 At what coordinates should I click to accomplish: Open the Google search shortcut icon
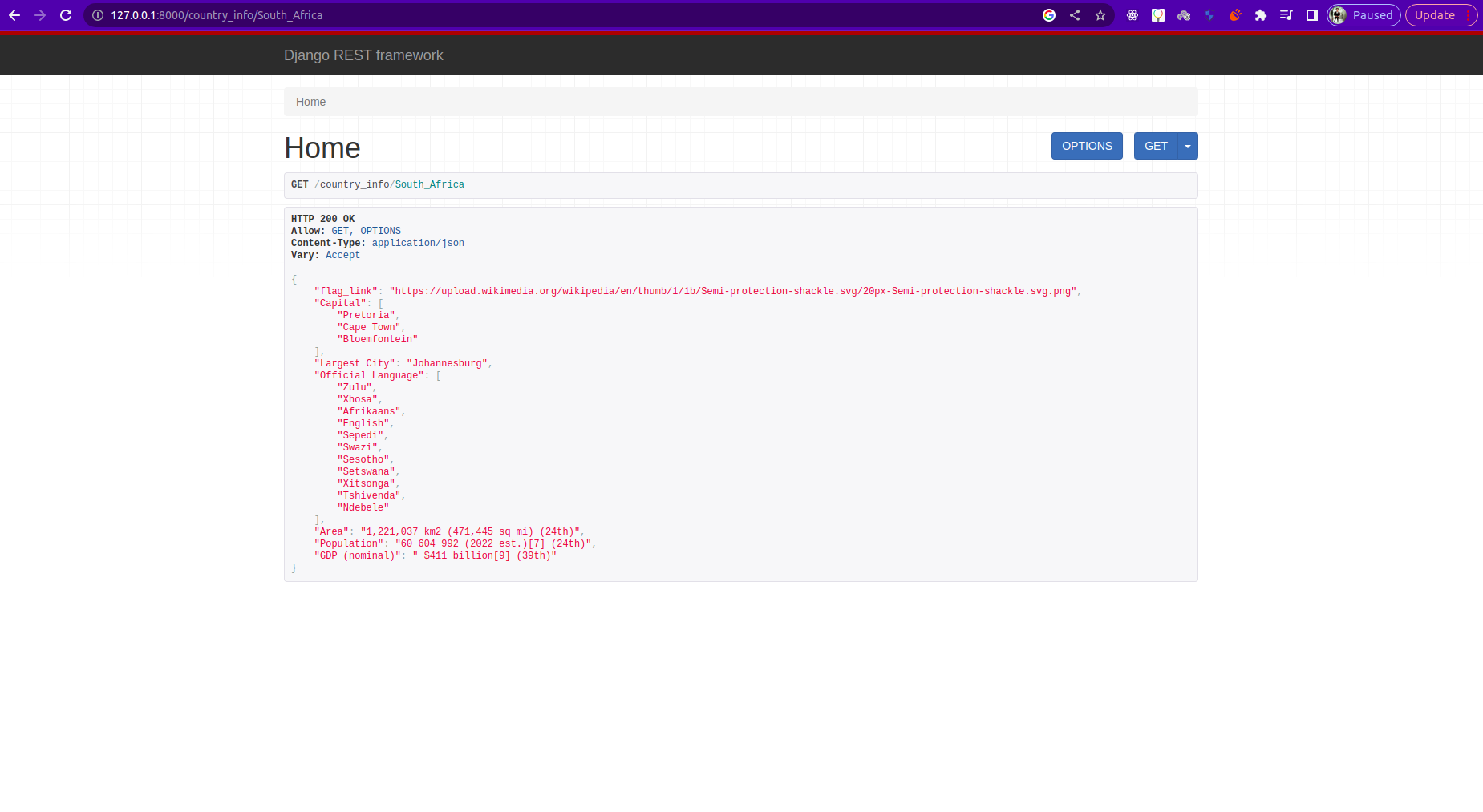[1049, 14]
